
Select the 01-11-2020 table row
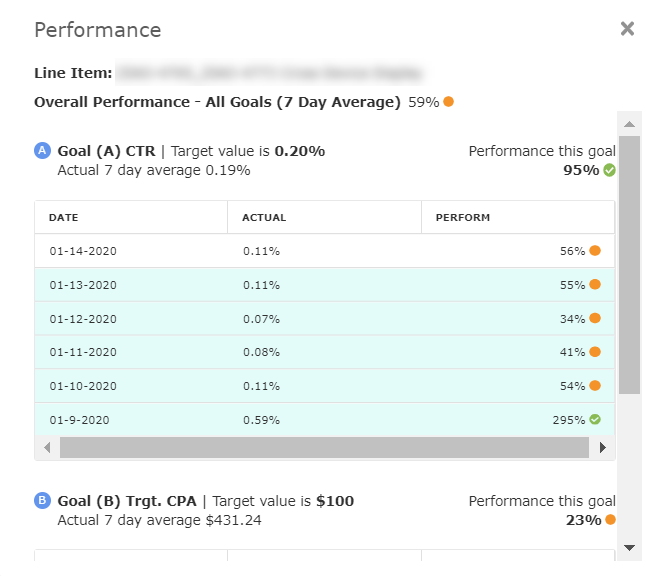click(324, 352)
